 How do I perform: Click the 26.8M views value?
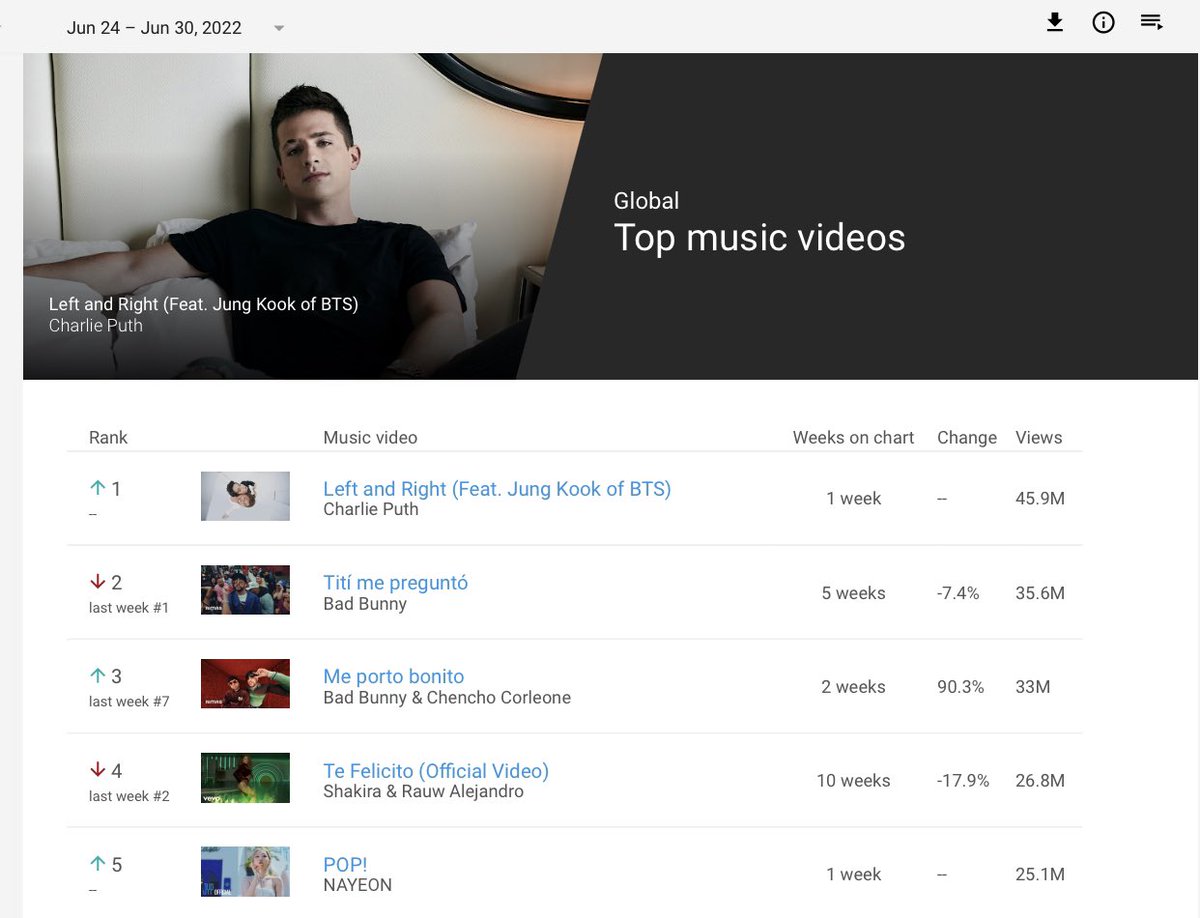coord(1040,781)
